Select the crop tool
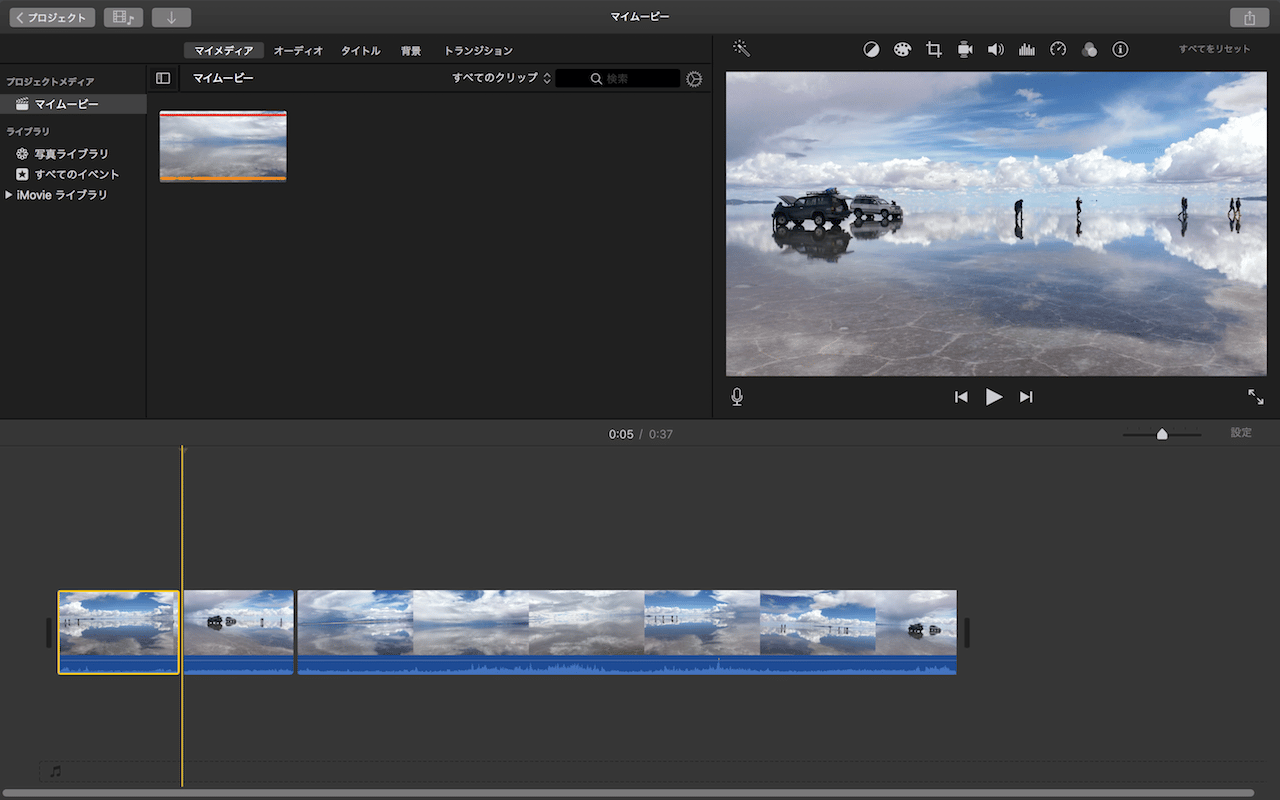This screenshot has width=1280, height=800. point(934,49)
